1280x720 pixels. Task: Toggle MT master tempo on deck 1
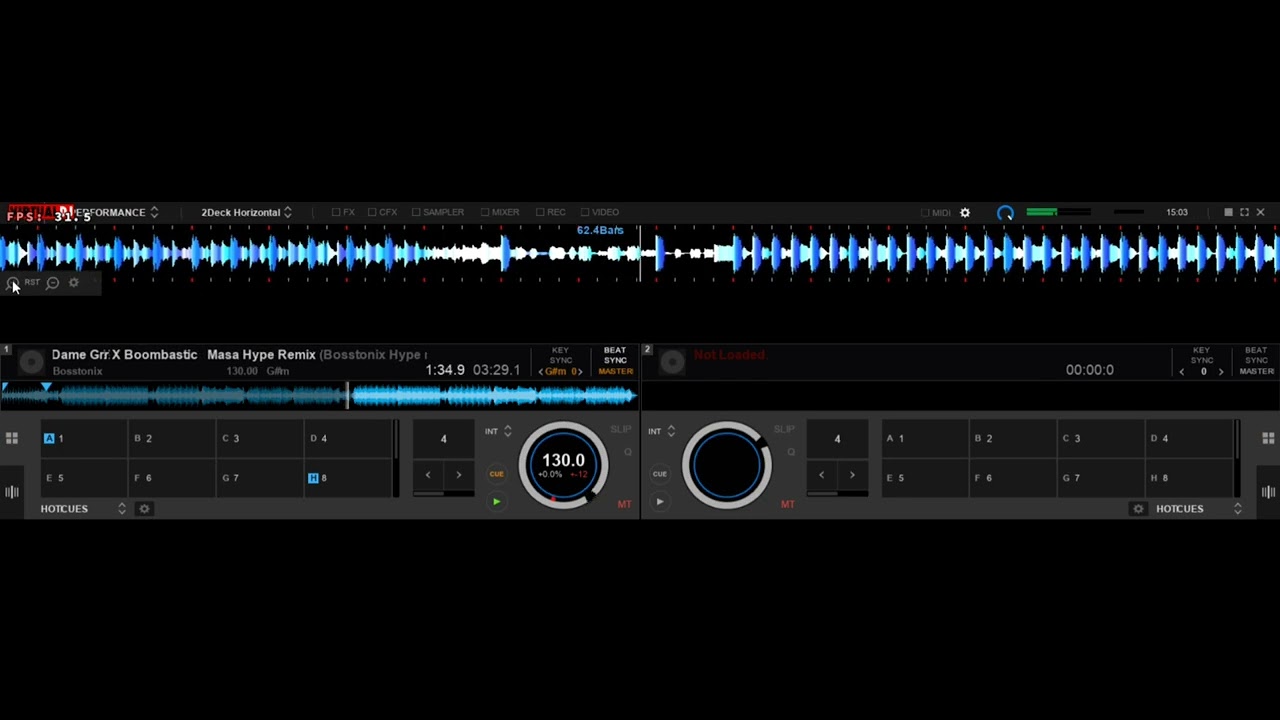coord(624,504)
